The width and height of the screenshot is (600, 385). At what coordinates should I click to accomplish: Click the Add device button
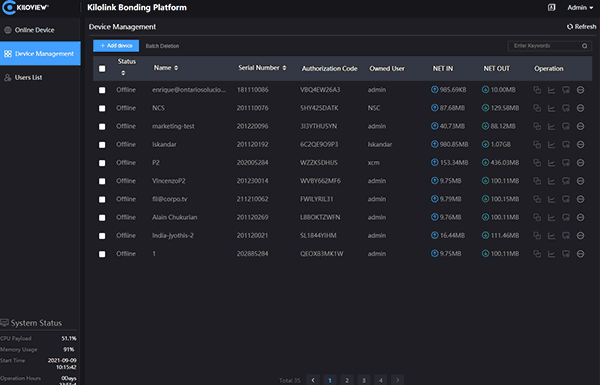coord(116,46)
